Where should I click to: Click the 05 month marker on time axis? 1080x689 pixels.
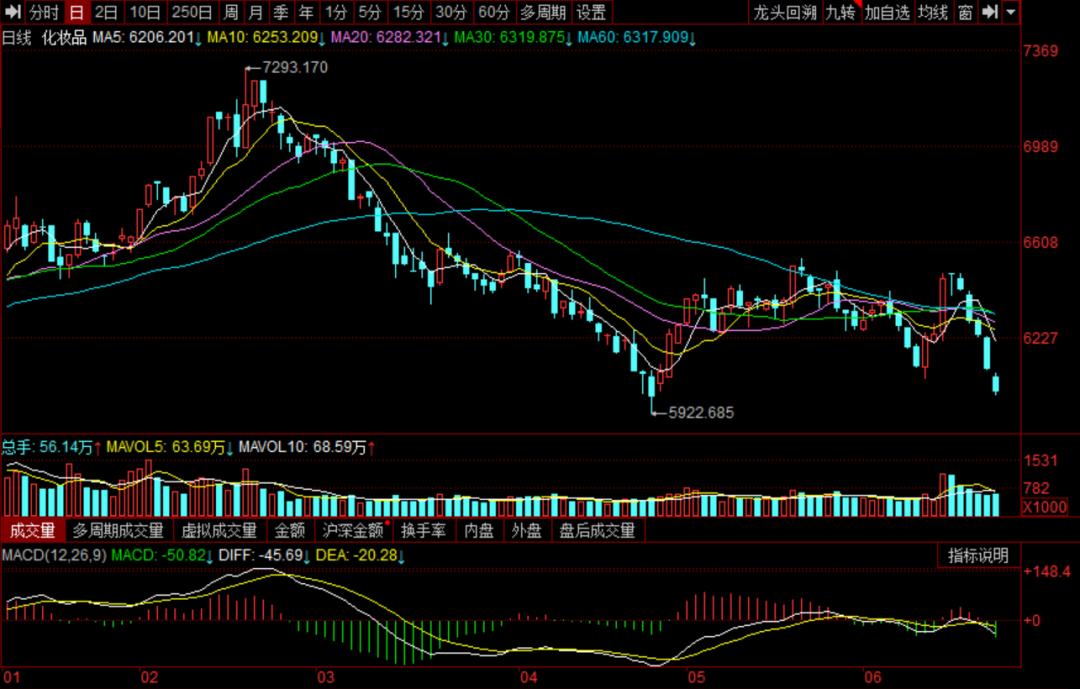(696, 677)
